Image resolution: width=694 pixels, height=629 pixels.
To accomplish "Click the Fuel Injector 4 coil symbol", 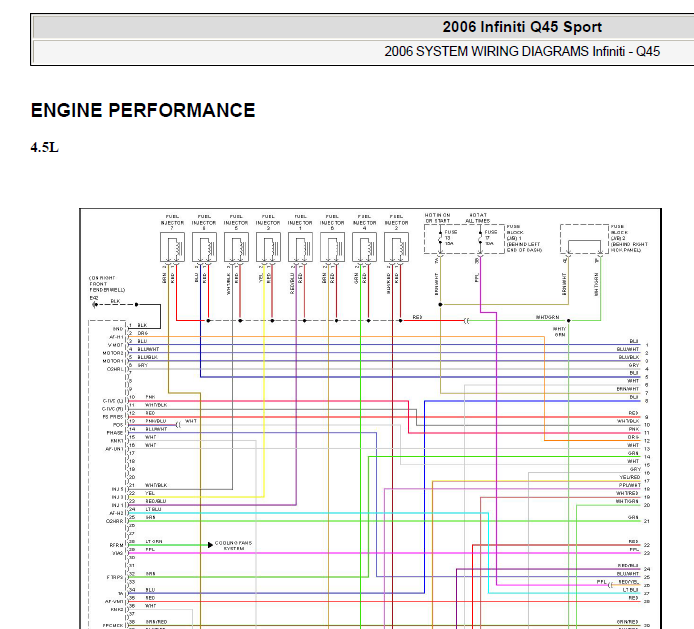I will click(365, 247).
